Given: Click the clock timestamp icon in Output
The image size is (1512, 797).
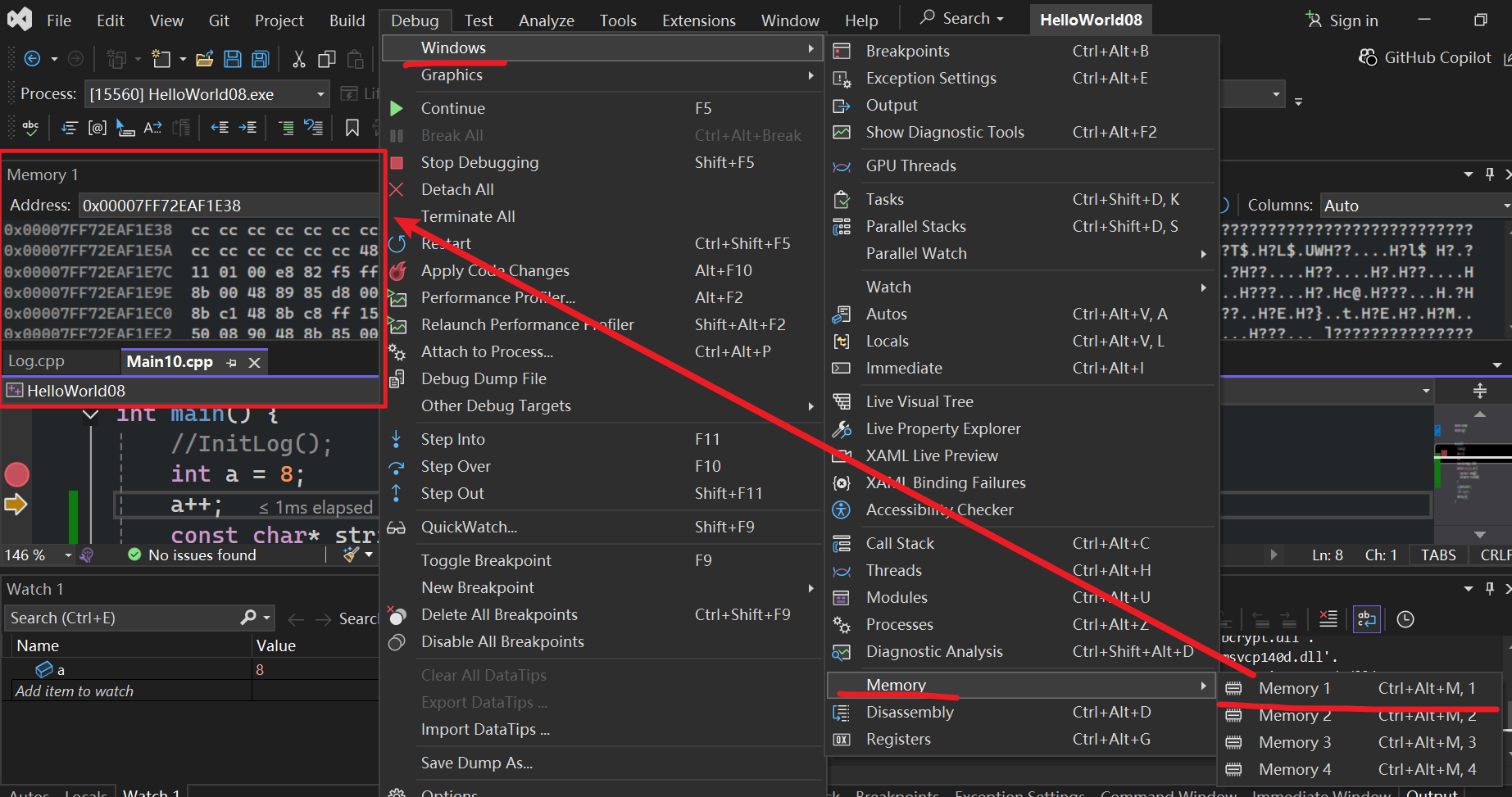Looking at the screenshot, I should (1405, 619).
